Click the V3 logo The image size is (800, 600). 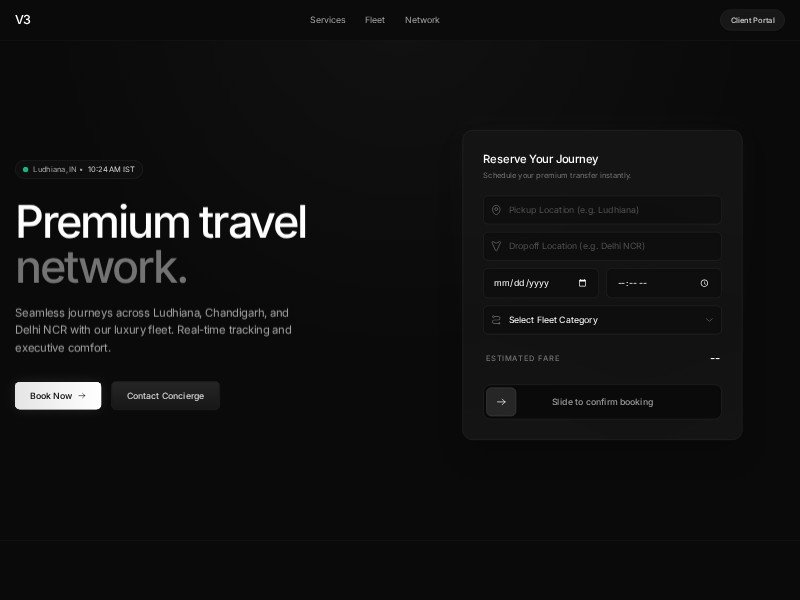pos(23,20)
